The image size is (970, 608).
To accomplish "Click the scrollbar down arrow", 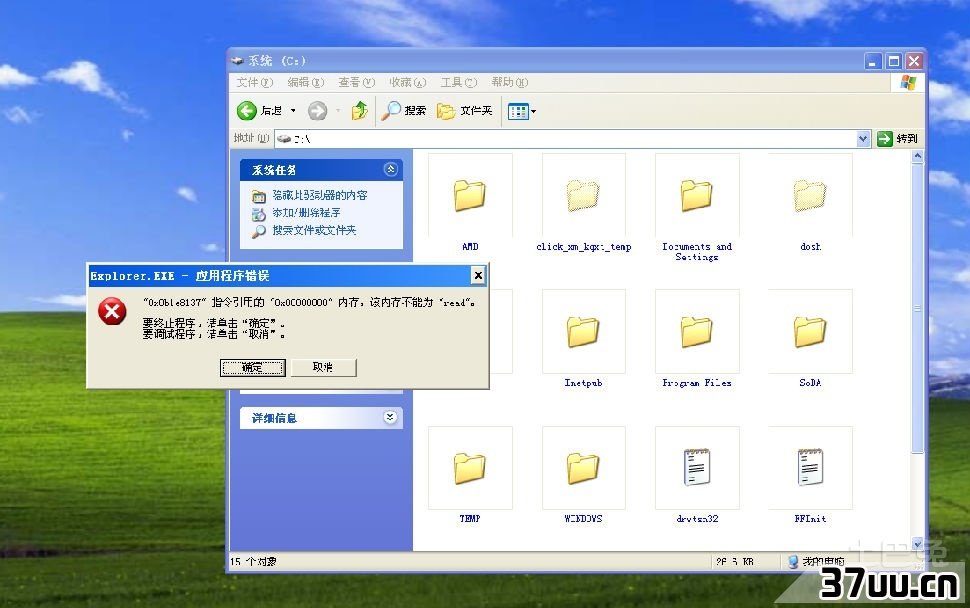I will click(917, 544).
